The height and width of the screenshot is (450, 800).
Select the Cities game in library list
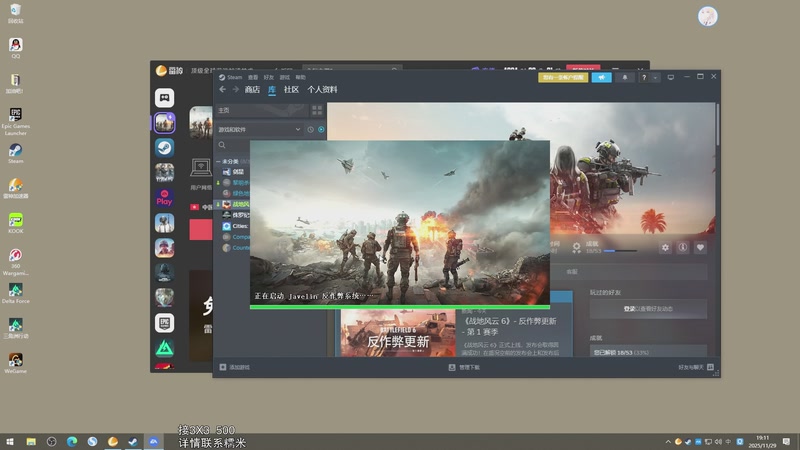pyautogui.click(x=236, y=226)
